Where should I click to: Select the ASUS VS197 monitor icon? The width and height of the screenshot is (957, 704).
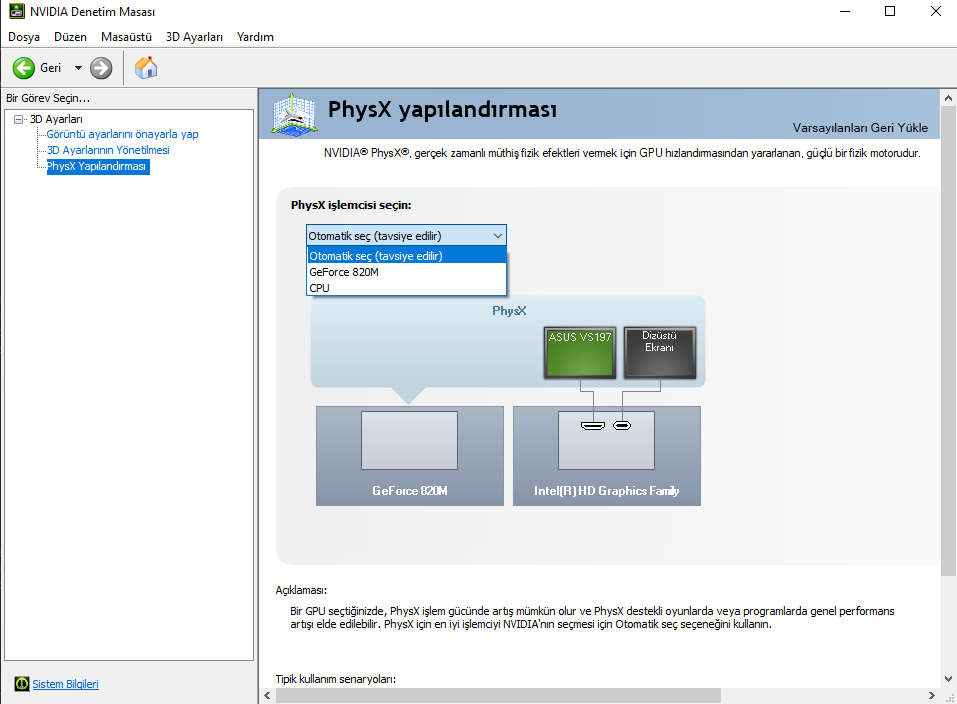[x=579, y=353]
